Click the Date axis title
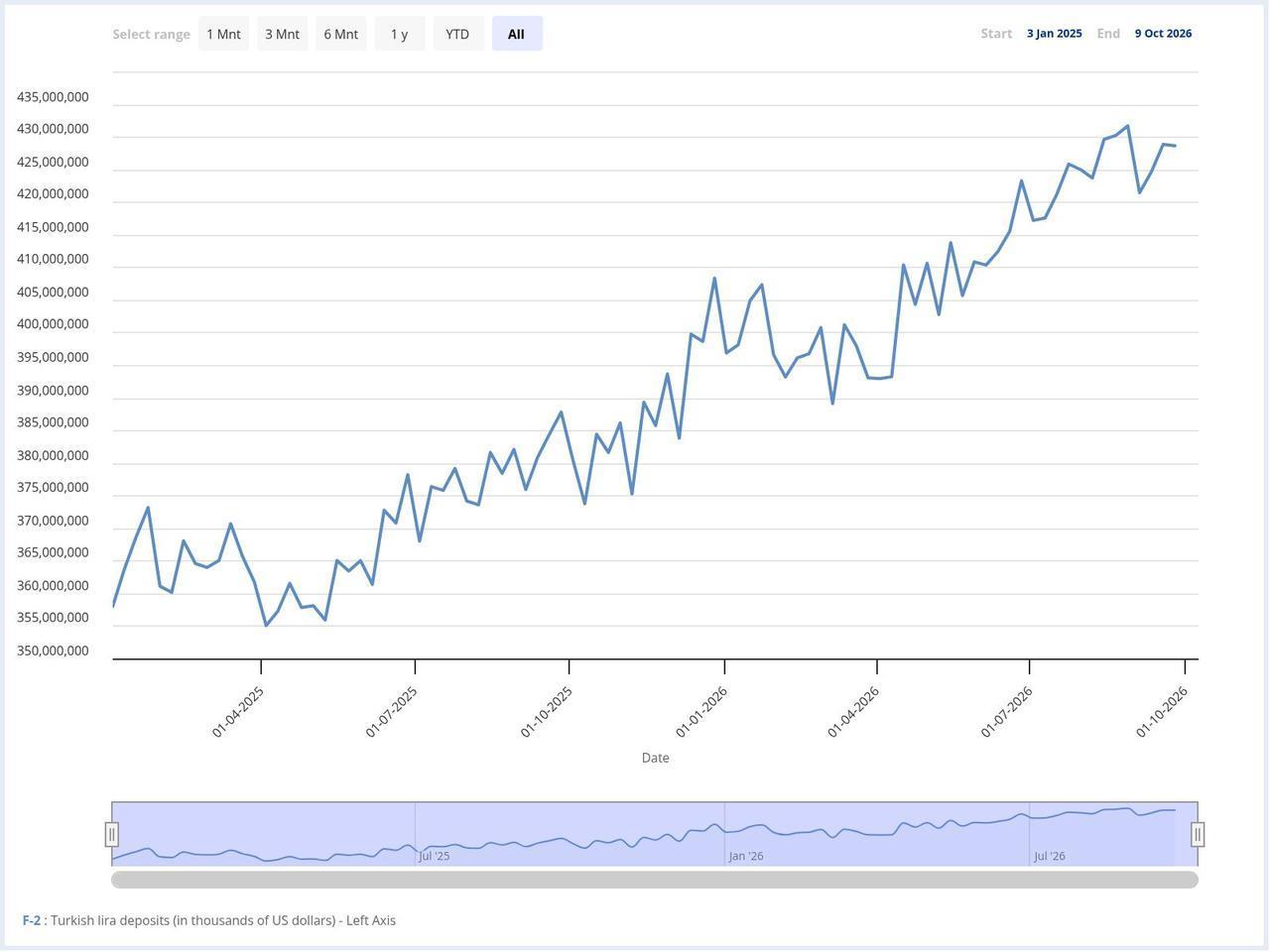The image size is (1270, 952). (x=656, y=758)
